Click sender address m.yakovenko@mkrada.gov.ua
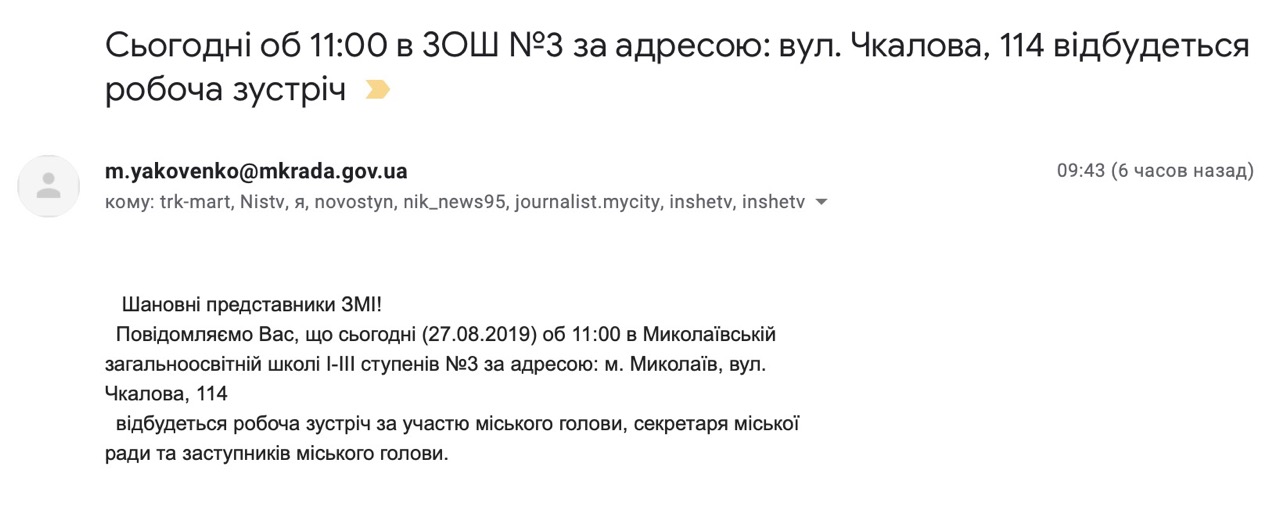The width and height of the screenshot is (1280, 521). [x=256, y=171]
